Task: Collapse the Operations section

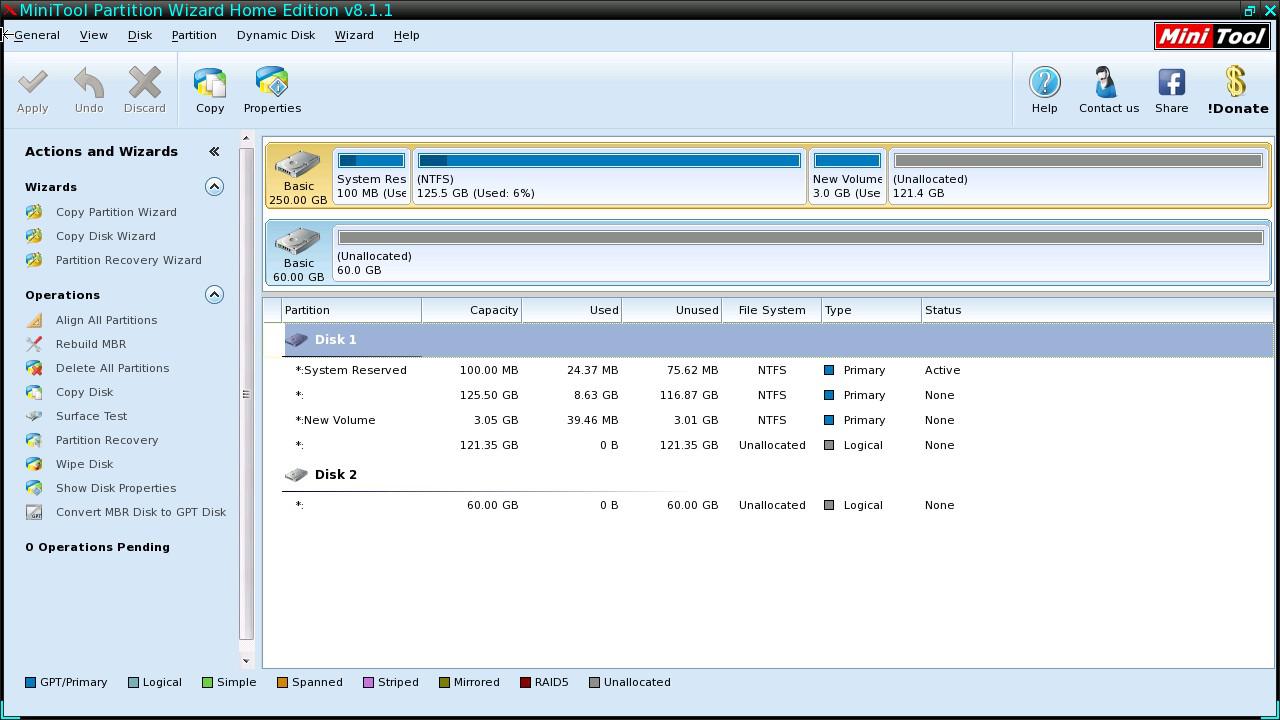Action: coord(214,295)
